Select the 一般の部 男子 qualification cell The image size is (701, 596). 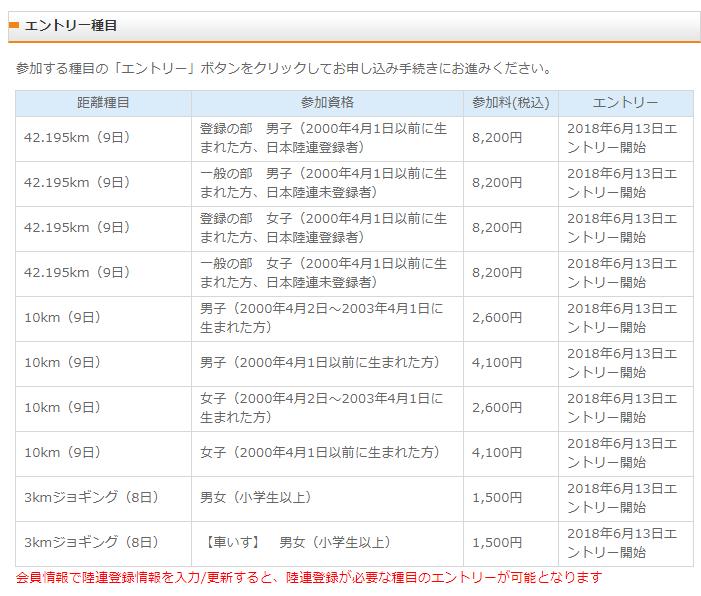pyautogui.click(x=324, y=183)
